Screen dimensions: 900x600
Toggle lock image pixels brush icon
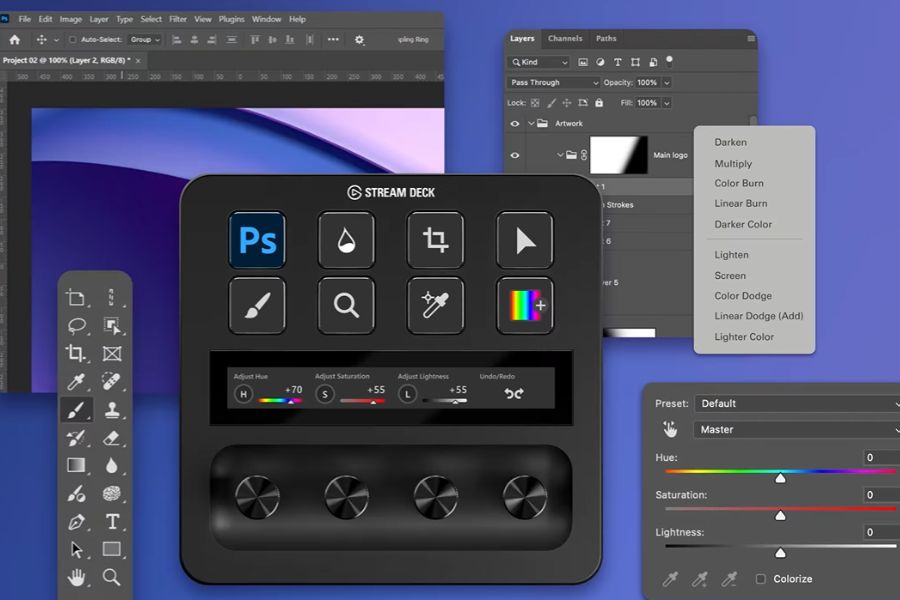coord(551,103)
